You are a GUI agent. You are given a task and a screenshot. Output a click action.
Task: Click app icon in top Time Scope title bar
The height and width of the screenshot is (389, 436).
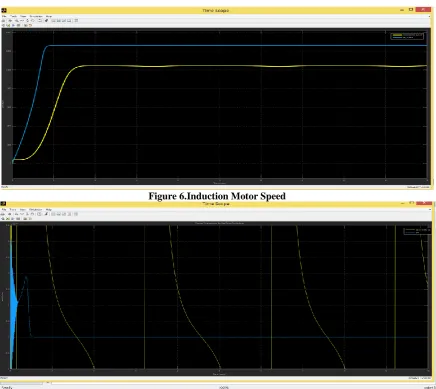[x=4, y=10]
